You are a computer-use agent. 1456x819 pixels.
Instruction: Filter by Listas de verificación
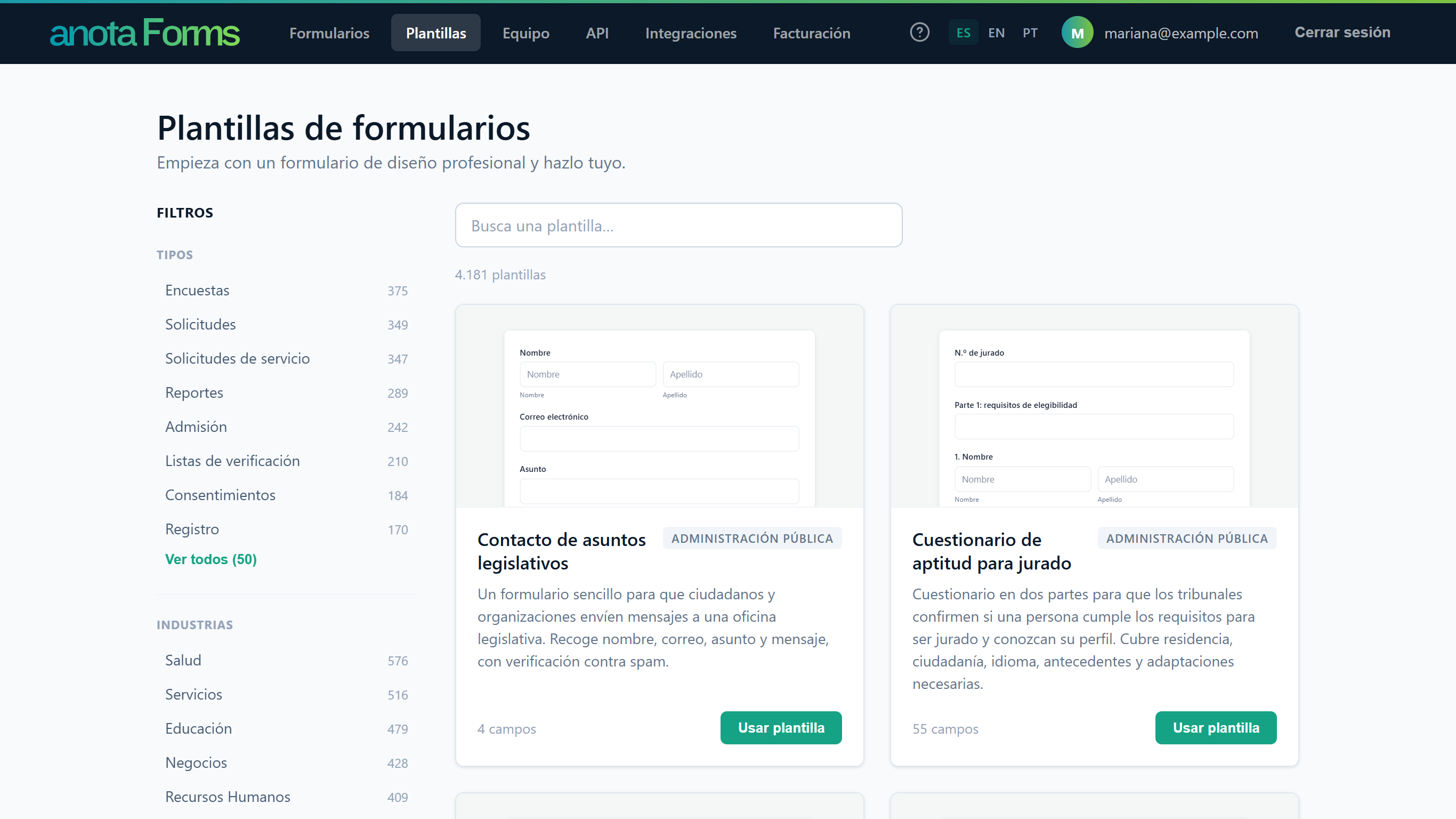point(286,461)
